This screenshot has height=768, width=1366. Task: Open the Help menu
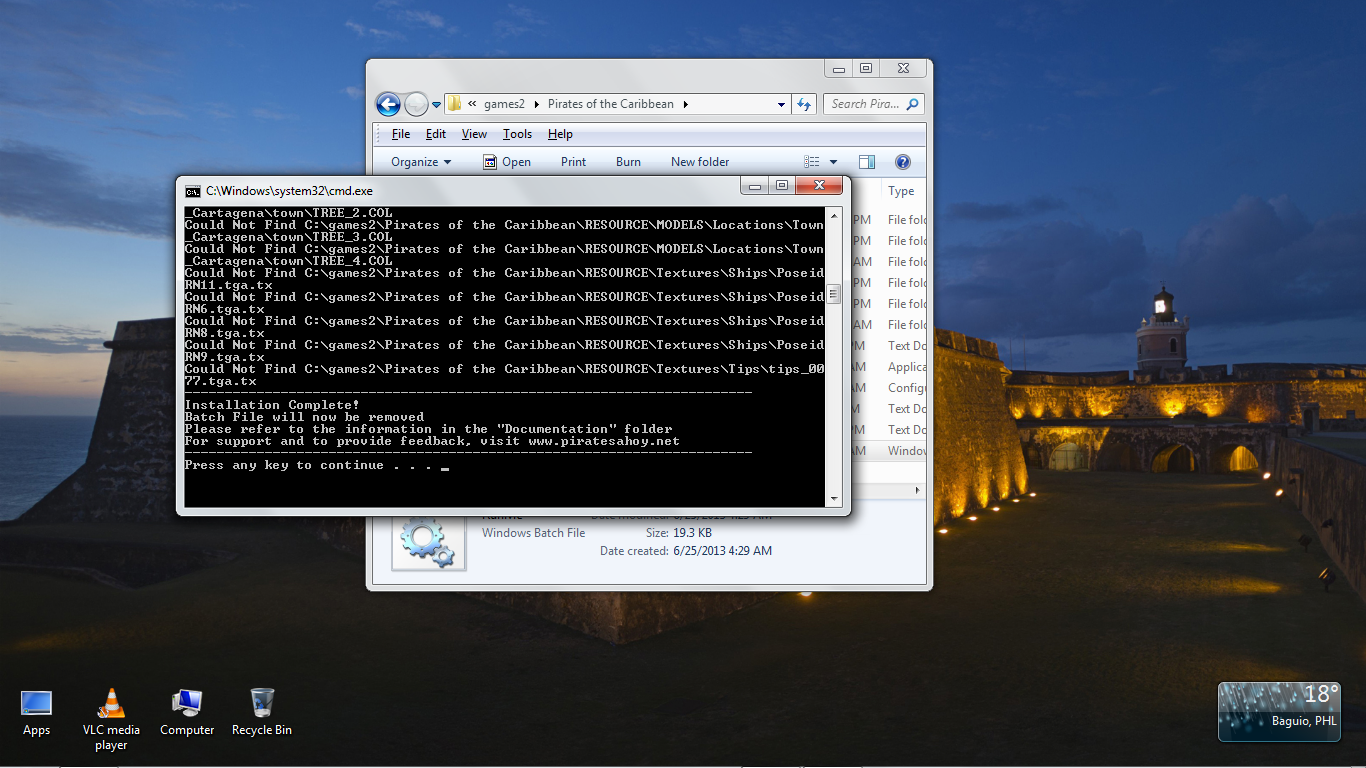coord(560,134)
